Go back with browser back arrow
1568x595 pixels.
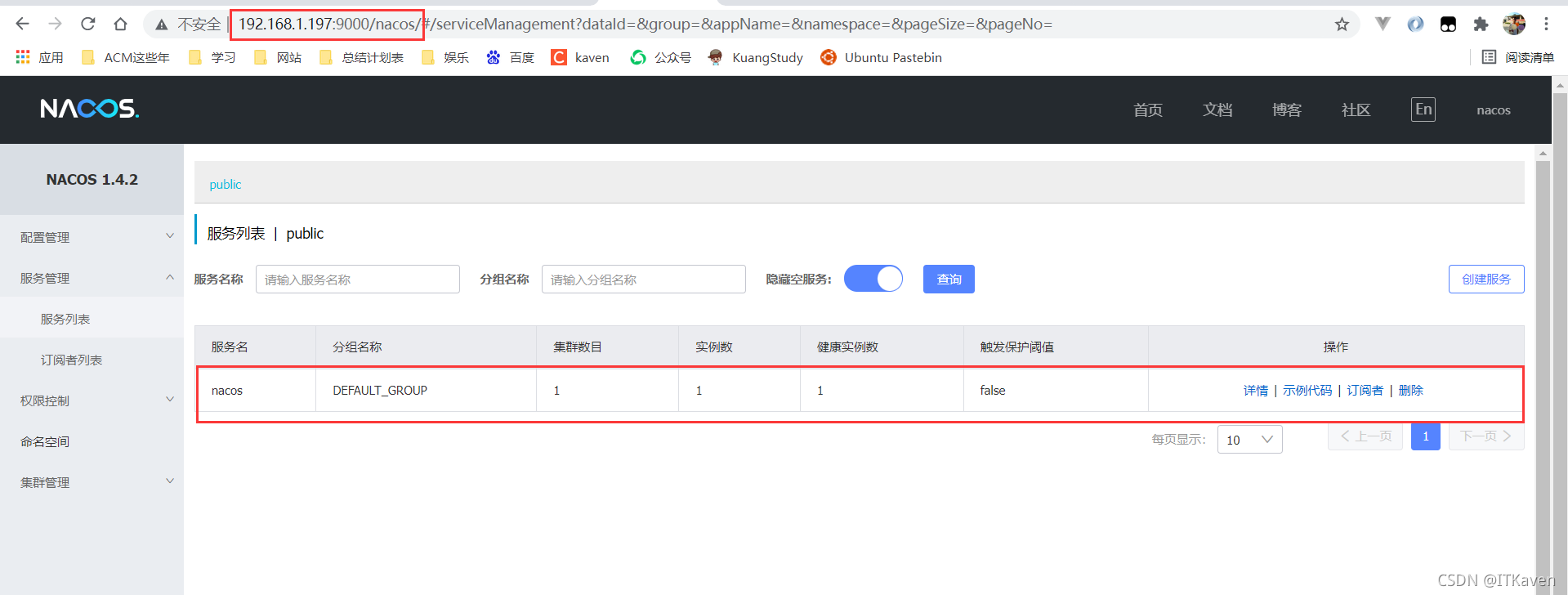(x=22, y=24)
